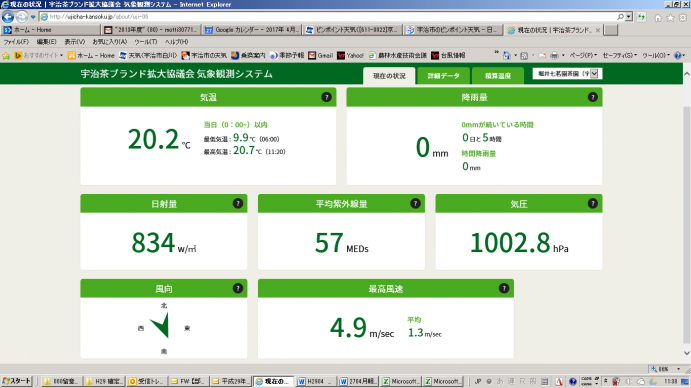The height and width of the screenshot is (388, 691).
Task: Click the help icon on the 降雨量 card
Action: coord(592,97)
